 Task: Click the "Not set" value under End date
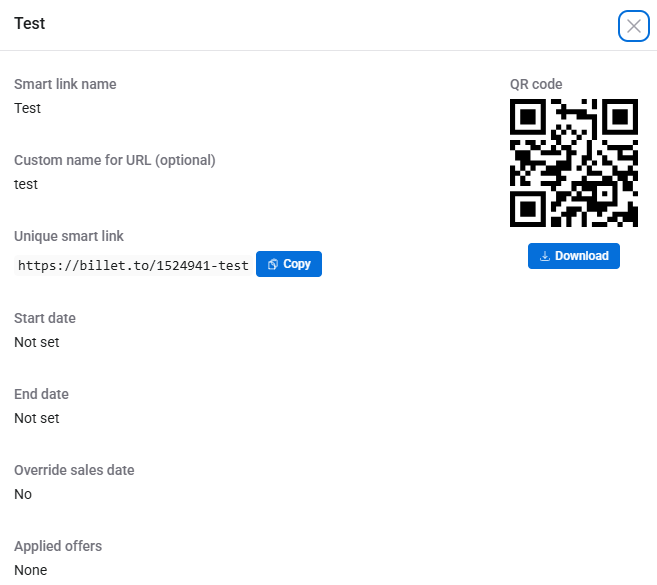pyautogui.click(x=37, y=418)
